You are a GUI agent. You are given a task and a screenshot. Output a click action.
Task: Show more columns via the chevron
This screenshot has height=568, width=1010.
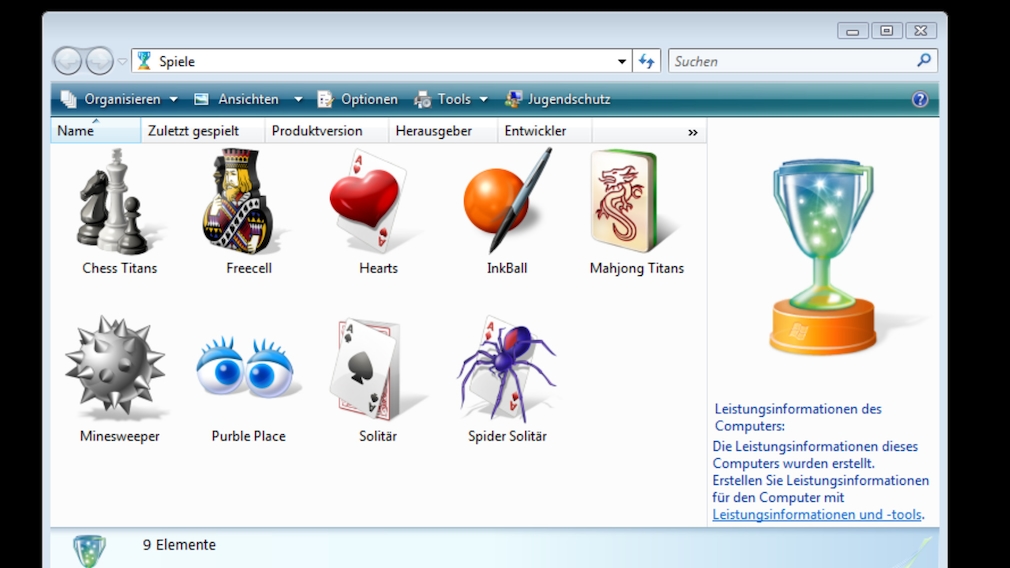[692, 132]
